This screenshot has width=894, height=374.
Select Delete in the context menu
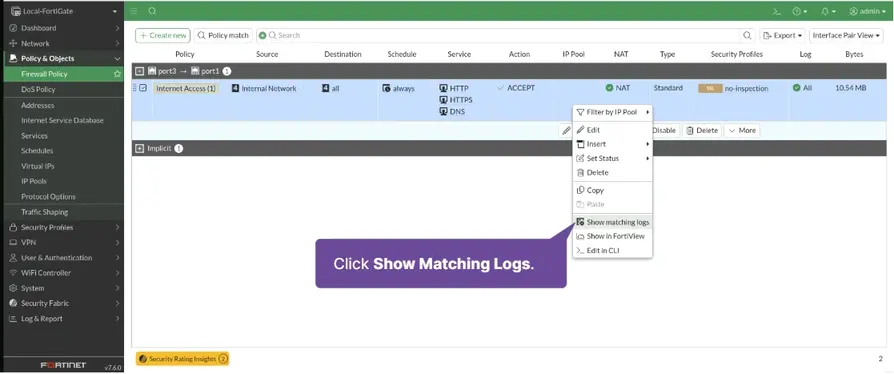tap(612, 173)
